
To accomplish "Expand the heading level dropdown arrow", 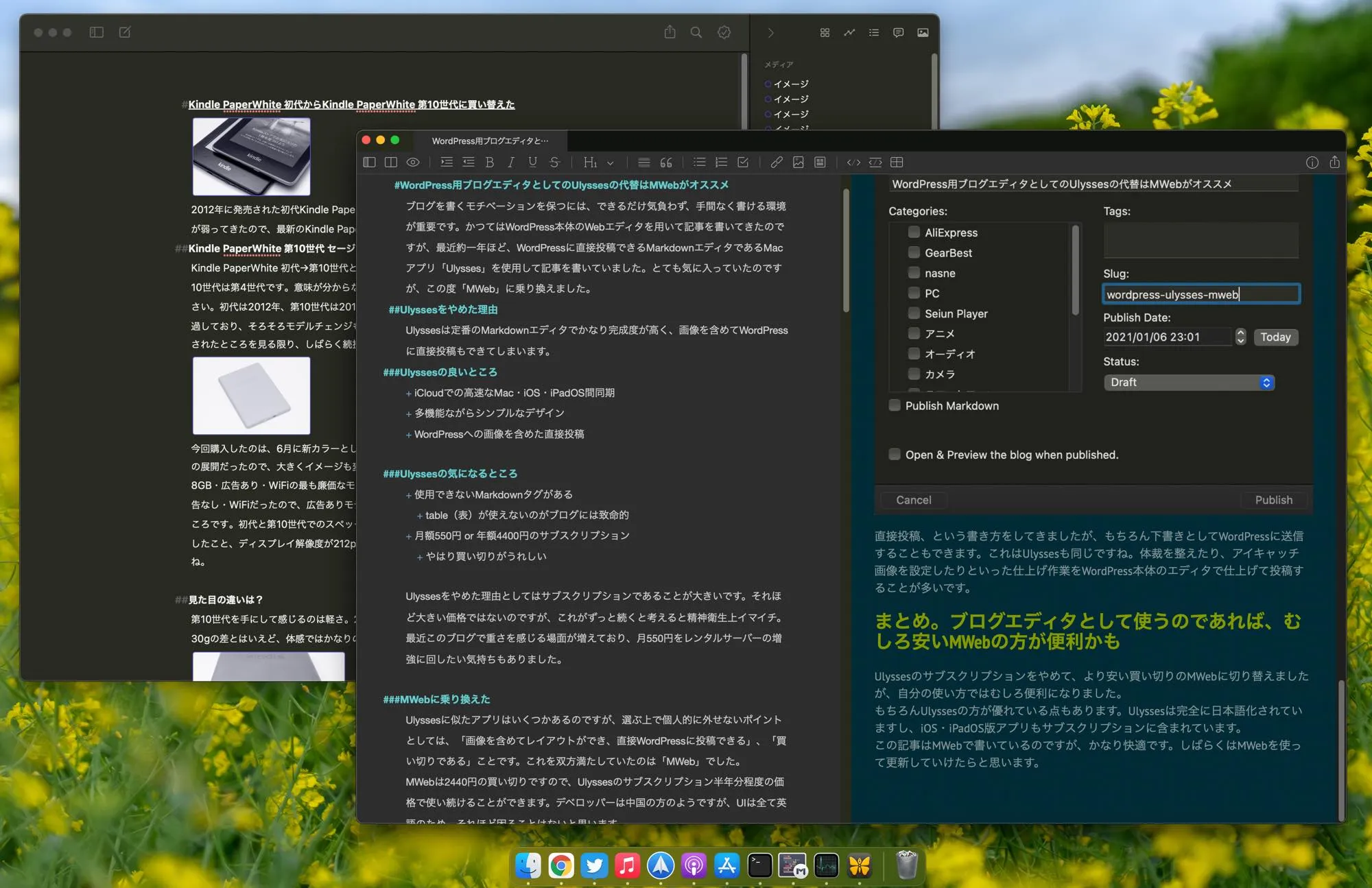I will (611, 163).
